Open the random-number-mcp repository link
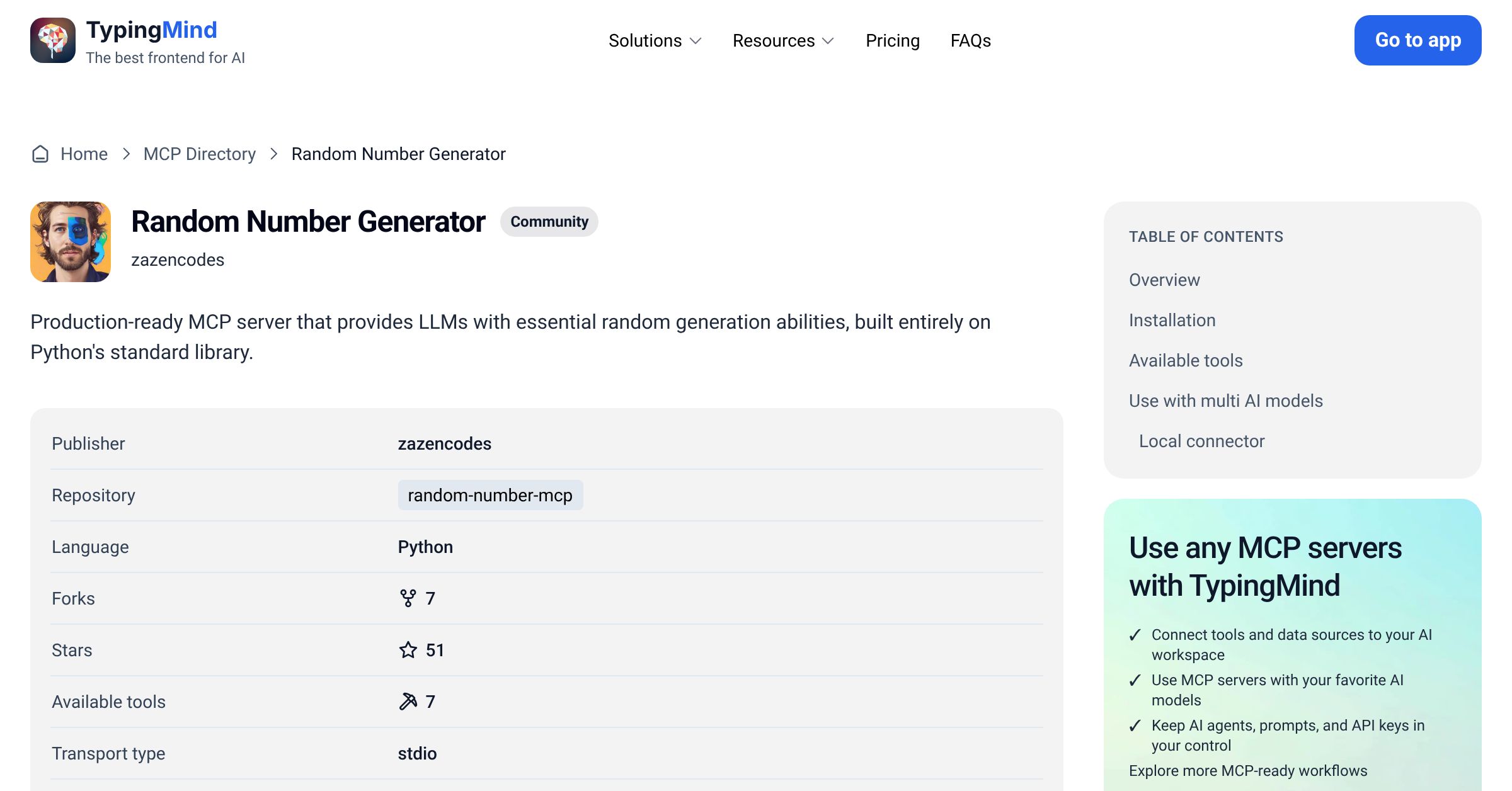 pyautogui.click(x=490, y=495)
